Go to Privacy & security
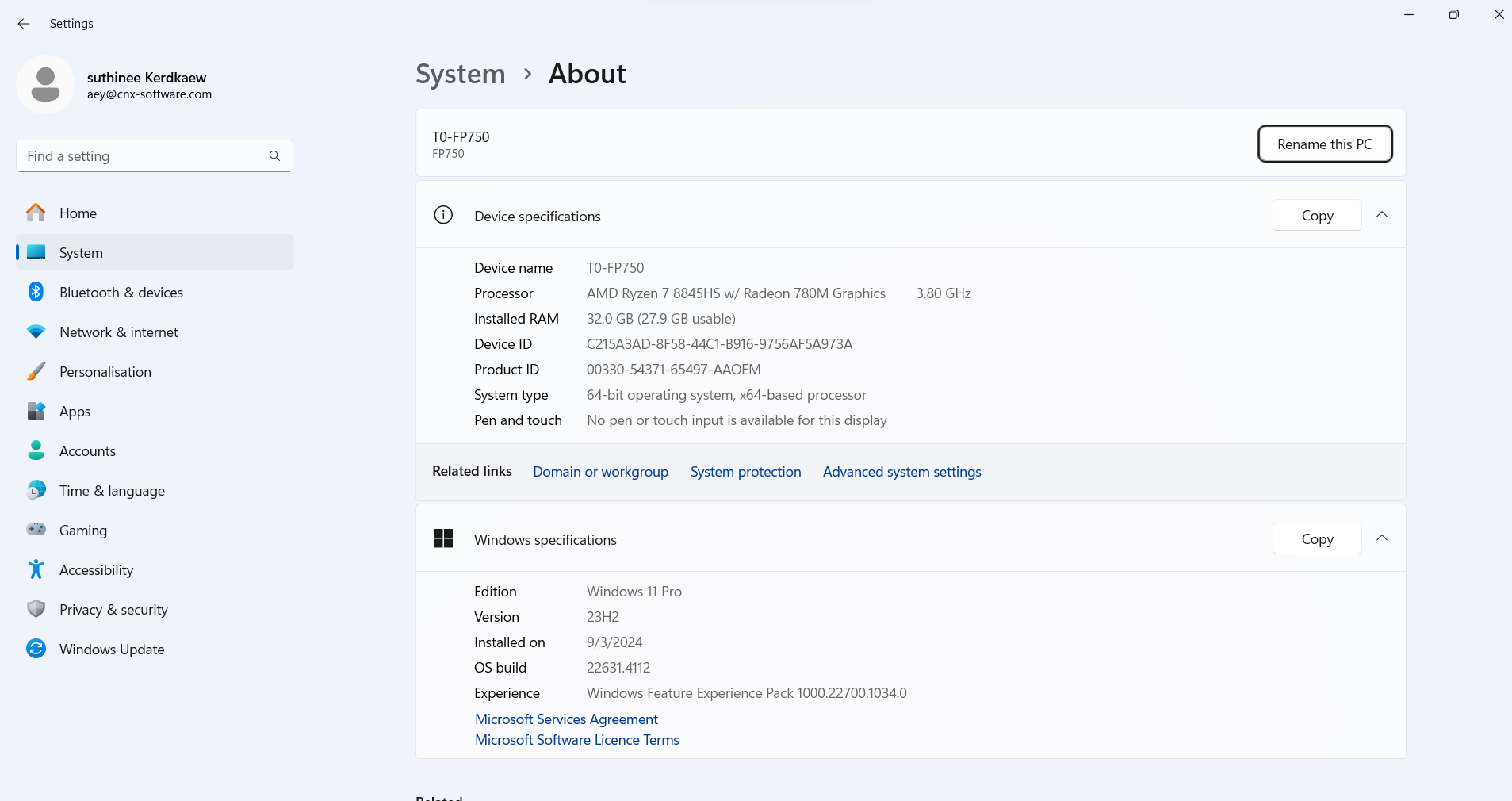 155,609
